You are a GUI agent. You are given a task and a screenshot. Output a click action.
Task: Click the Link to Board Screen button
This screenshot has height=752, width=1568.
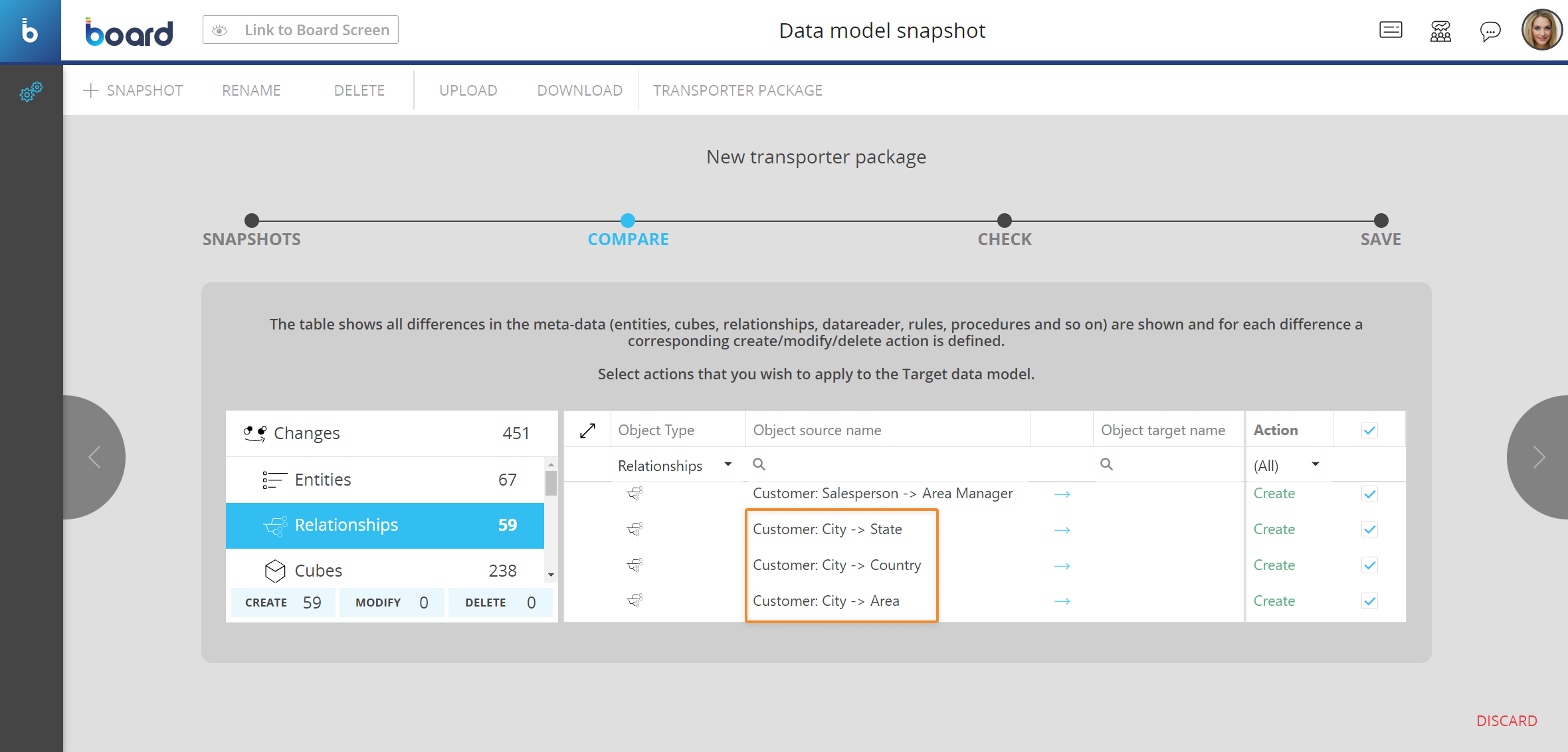(x=300, y=30)
